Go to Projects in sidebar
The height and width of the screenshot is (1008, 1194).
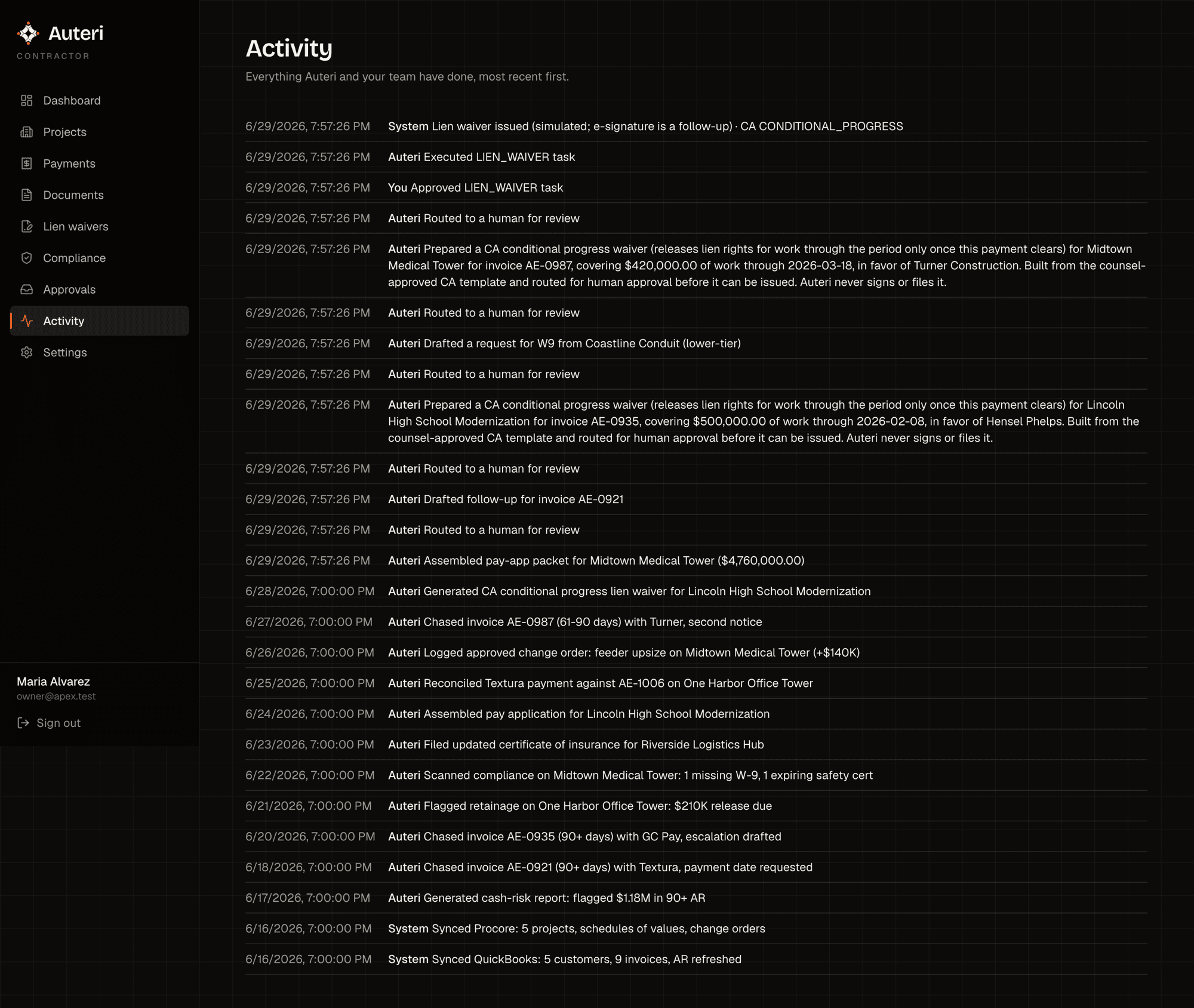(100, 132)
